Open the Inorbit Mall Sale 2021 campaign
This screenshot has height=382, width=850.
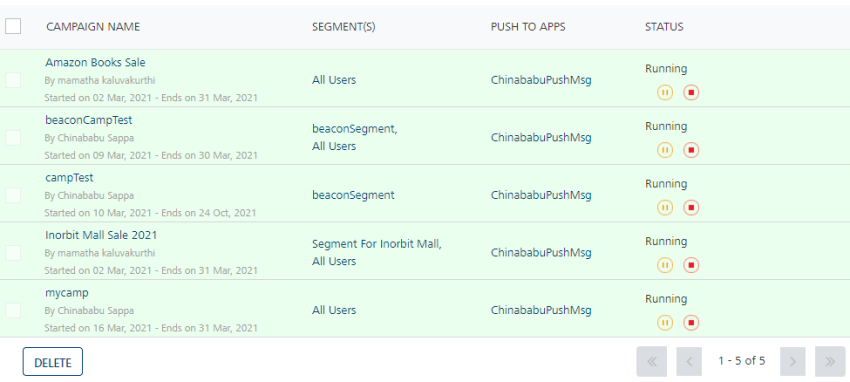101,235
